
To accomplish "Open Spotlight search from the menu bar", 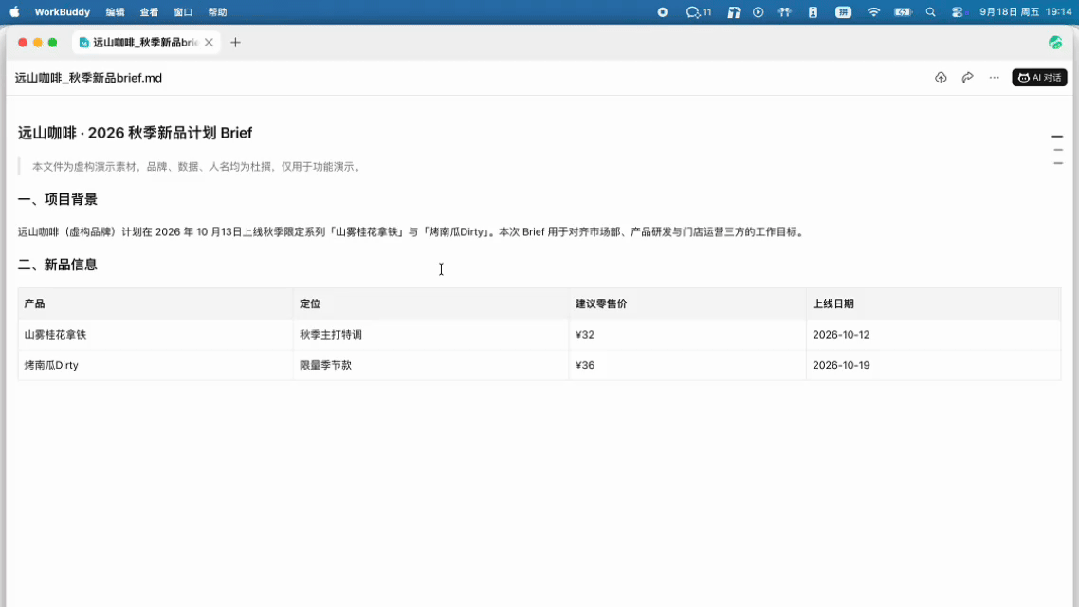I will tap(930, 12).
